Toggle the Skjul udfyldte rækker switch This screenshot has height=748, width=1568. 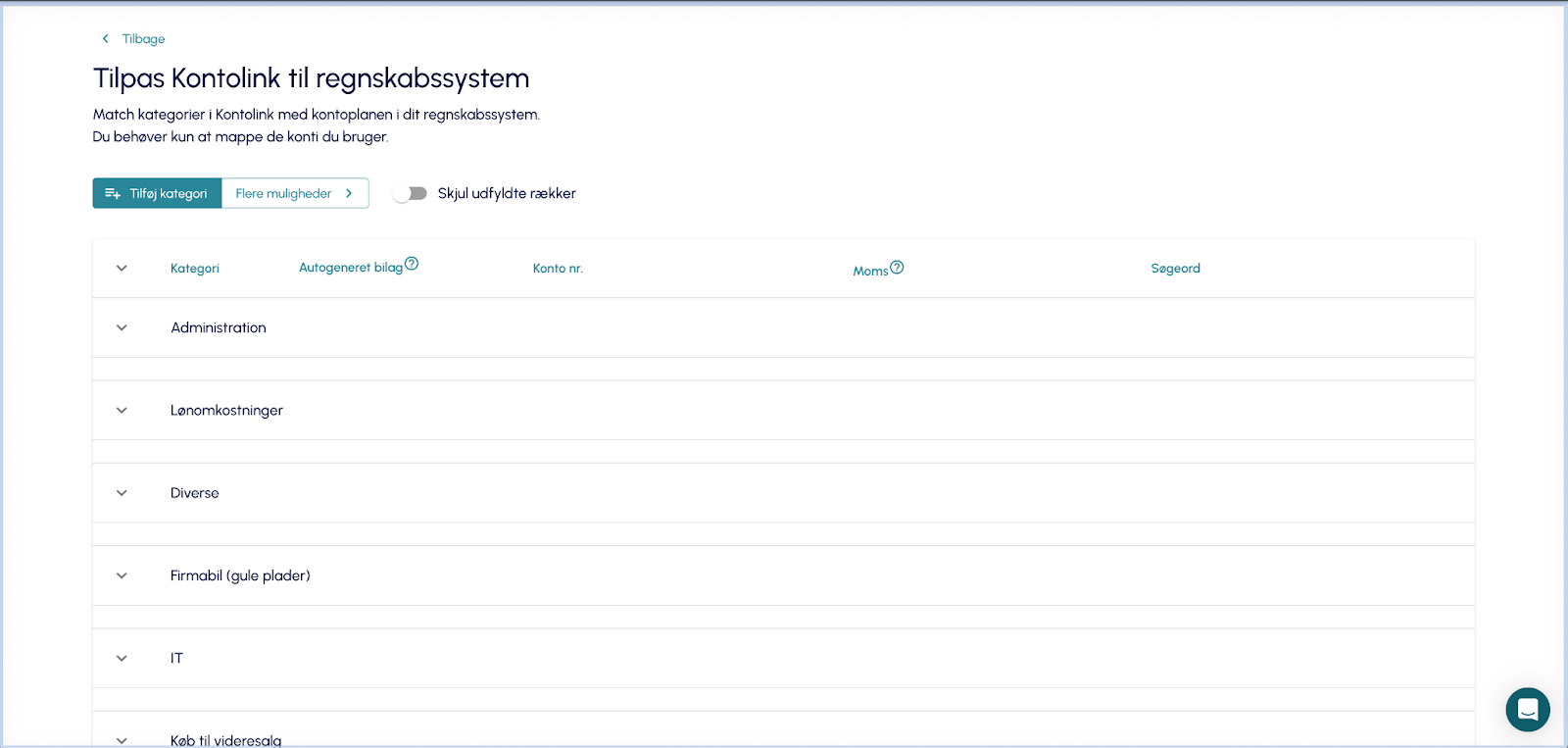click(410, 194)
